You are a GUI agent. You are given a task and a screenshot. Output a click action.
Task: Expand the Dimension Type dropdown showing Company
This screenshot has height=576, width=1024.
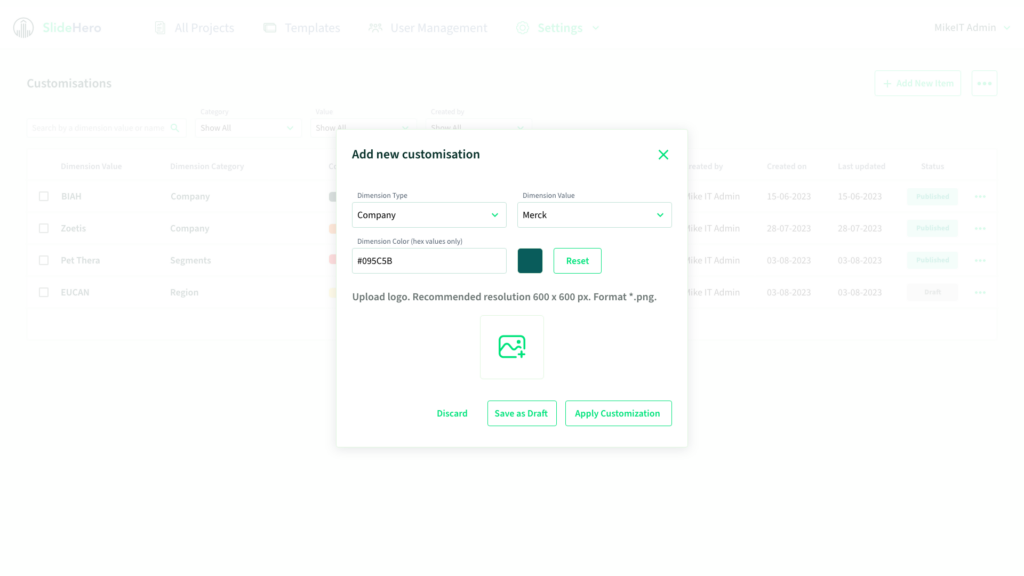[x=429, y=215]
